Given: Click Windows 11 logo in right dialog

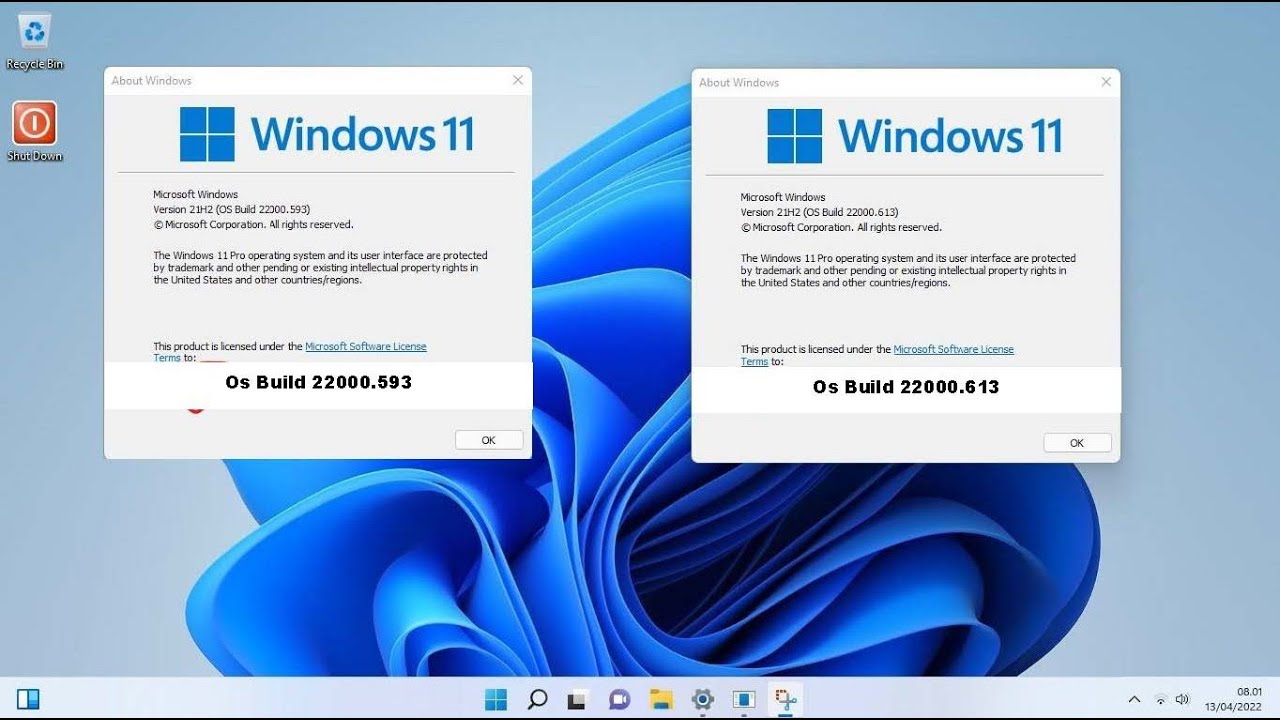Looking at the screenshot, I should click(915, 136).
